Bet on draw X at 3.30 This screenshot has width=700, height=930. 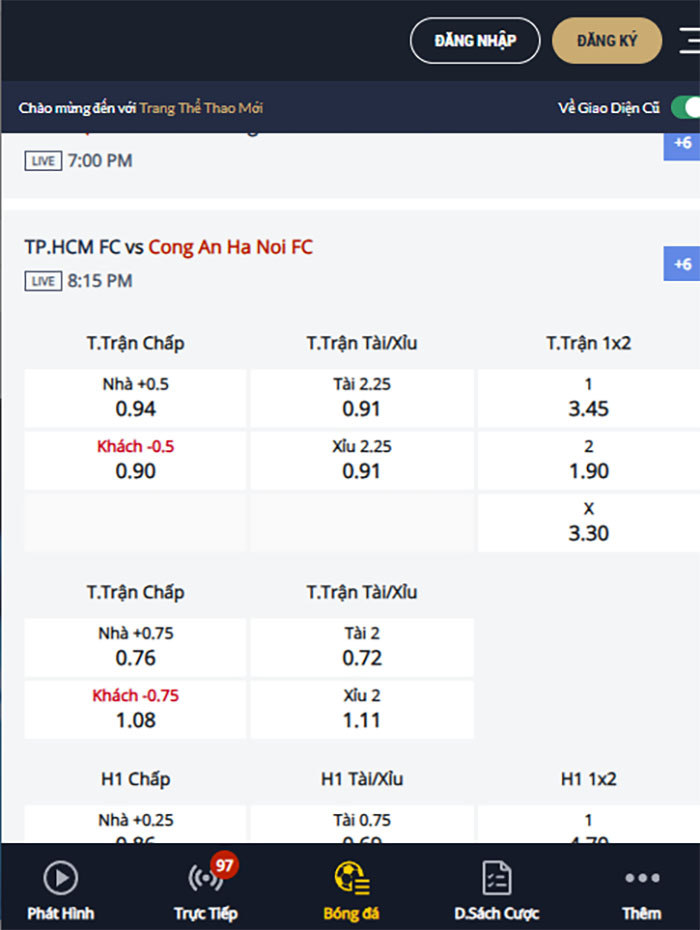(588, 522)
